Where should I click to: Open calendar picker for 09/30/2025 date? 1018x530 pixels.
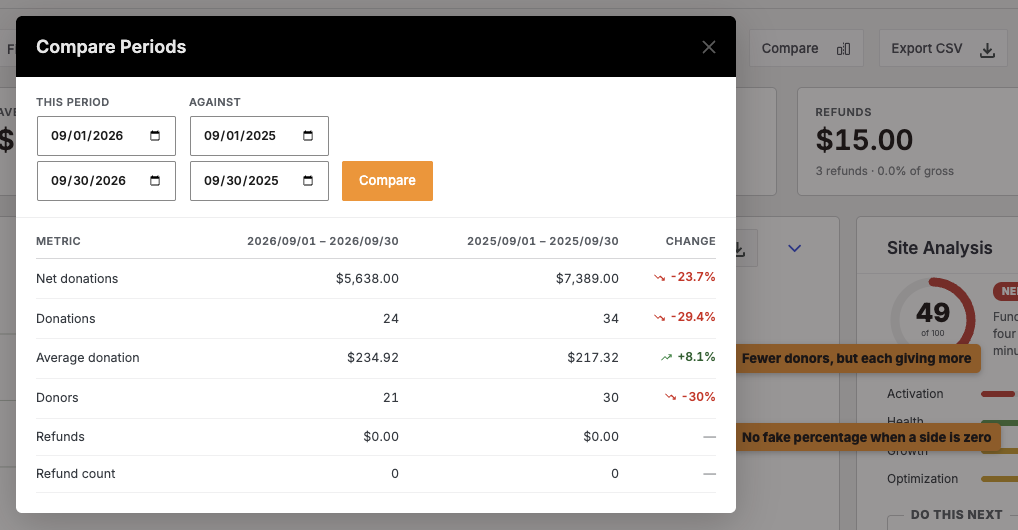[308, 181]
